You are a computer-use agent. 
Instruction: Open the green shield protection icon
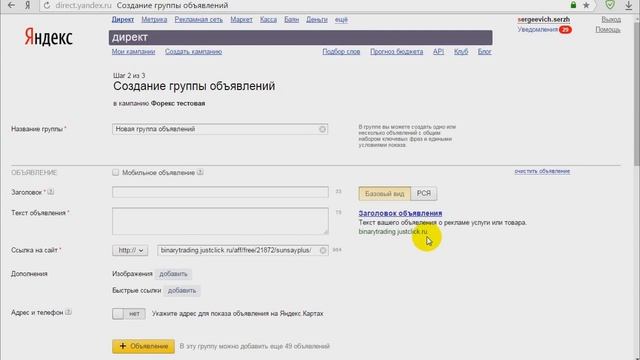(610, 5)
